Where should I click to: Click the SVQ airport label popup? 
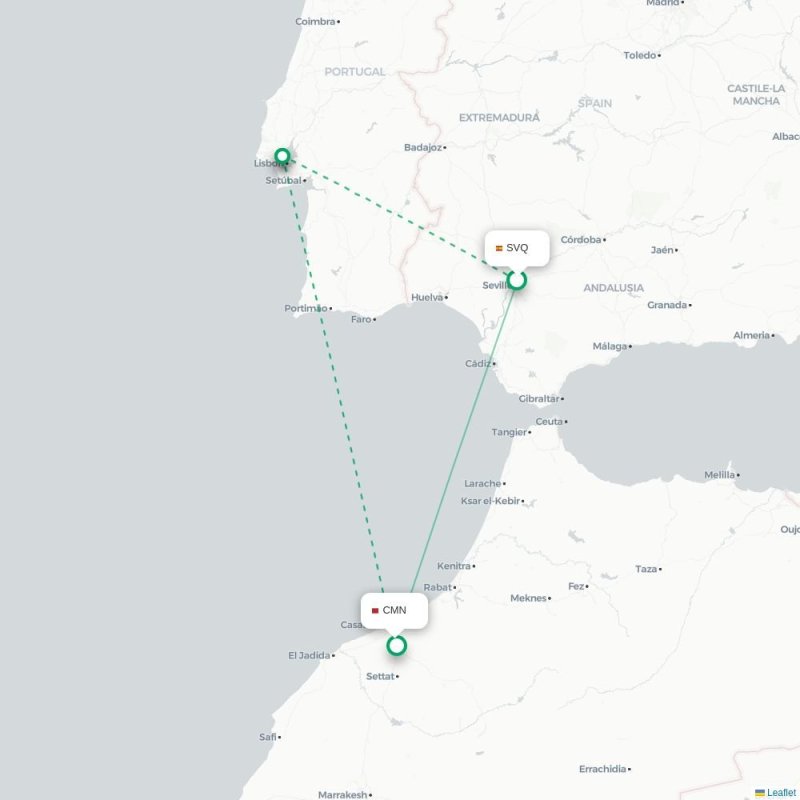pyautogui.click(x=517, y=248)
